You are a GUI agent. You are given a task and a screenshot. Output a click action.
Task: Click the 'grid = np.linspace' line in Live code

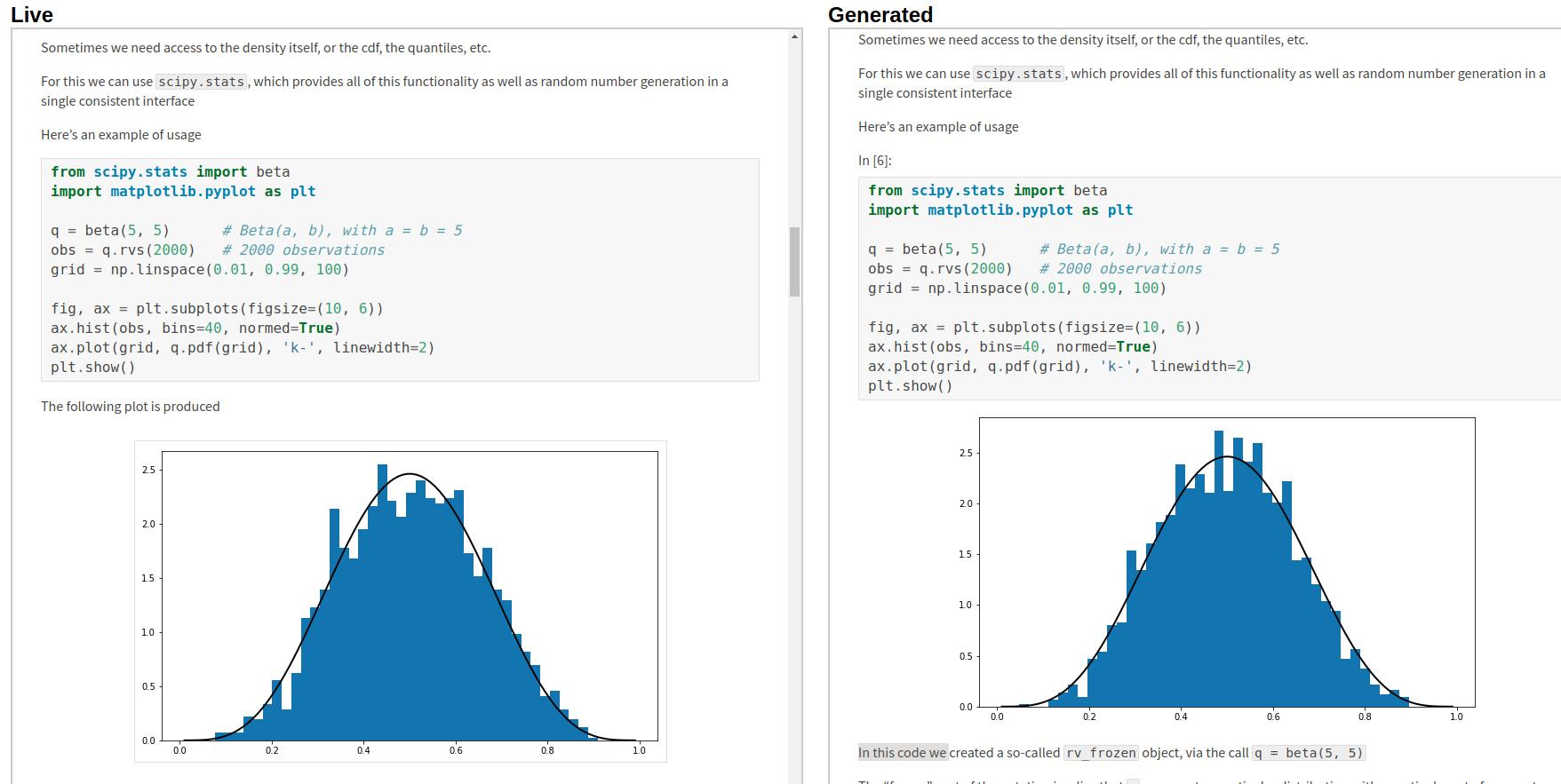[200, 270]
